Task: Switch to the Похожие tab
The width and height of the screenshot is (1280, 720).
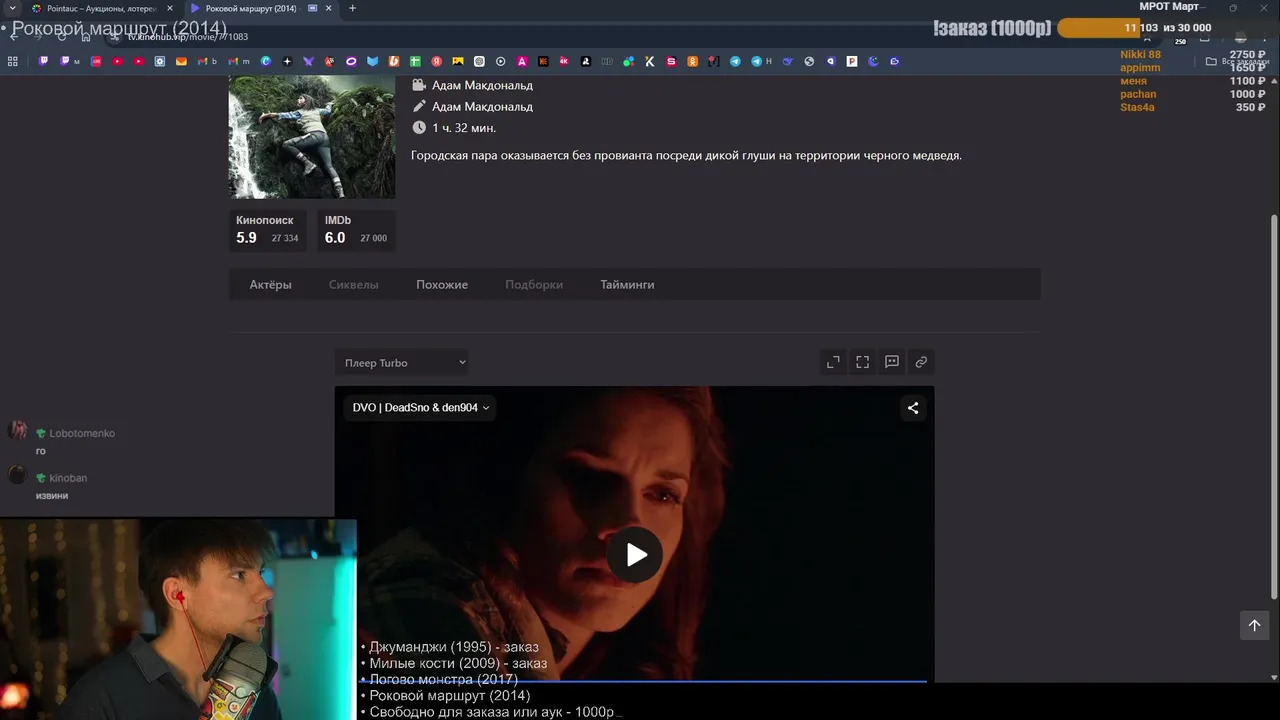Action: point(442,285)
